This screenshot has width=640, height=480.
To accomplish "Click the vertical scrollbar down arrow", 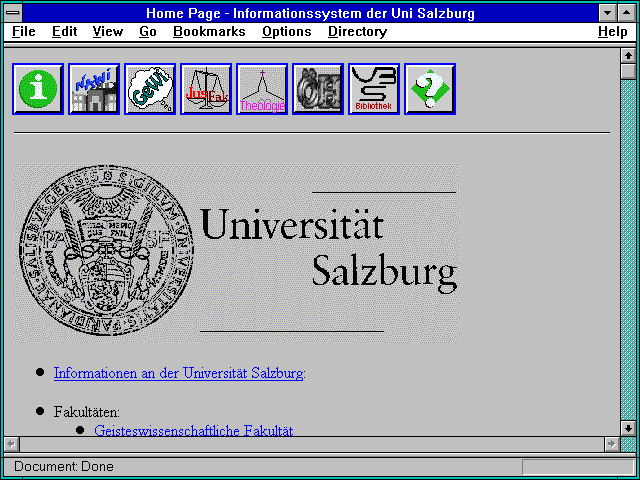I will pos(628,428).
